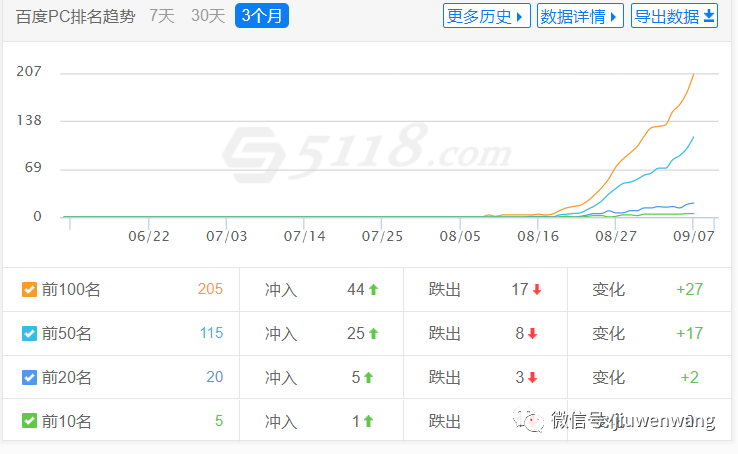Click the green up arrow beside 25
Viewport: 738px width, 454px height.
(374, 334)
